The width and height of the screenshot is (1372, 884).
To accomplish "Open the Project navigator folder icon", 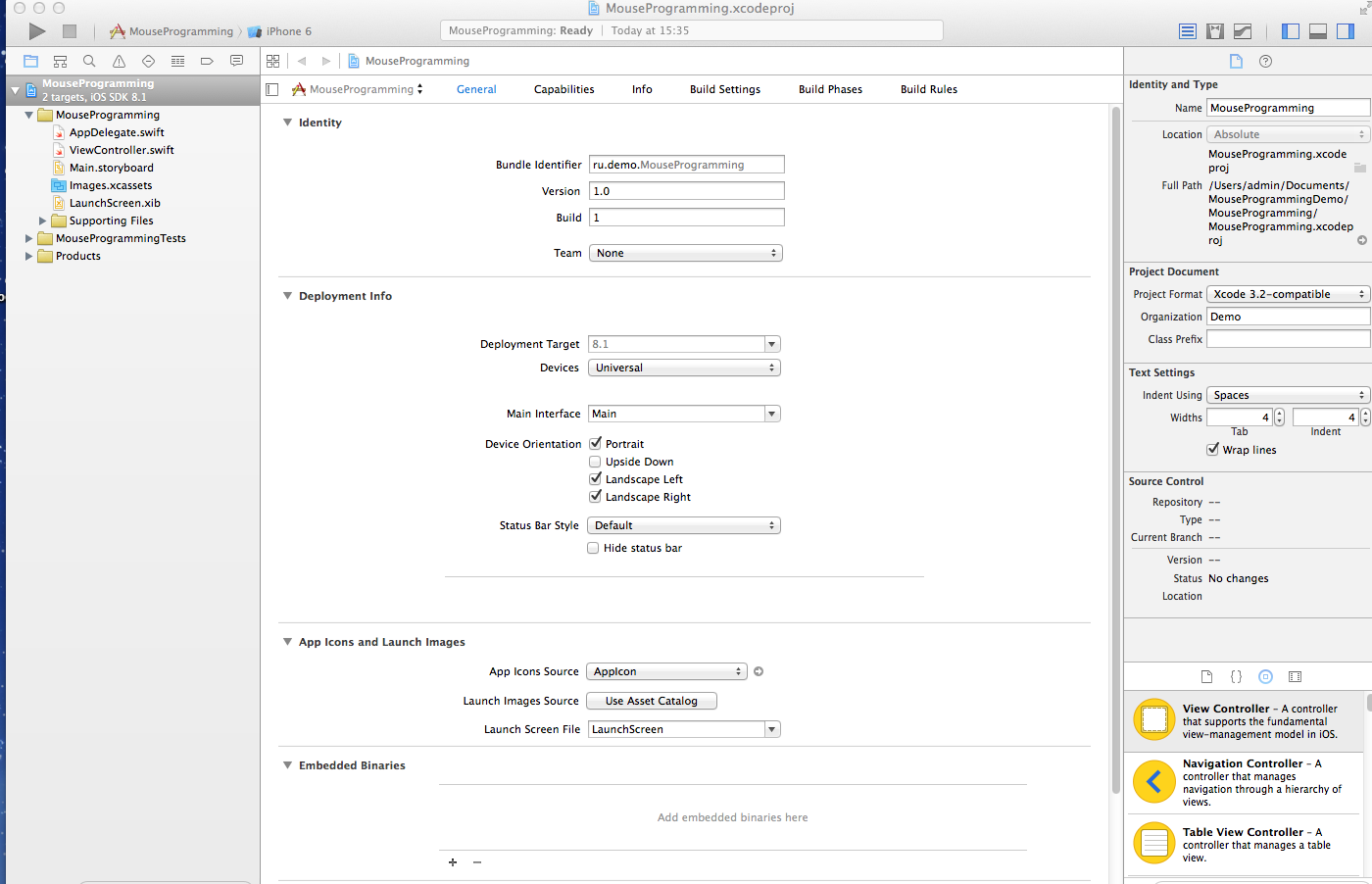I will (30, 61).
